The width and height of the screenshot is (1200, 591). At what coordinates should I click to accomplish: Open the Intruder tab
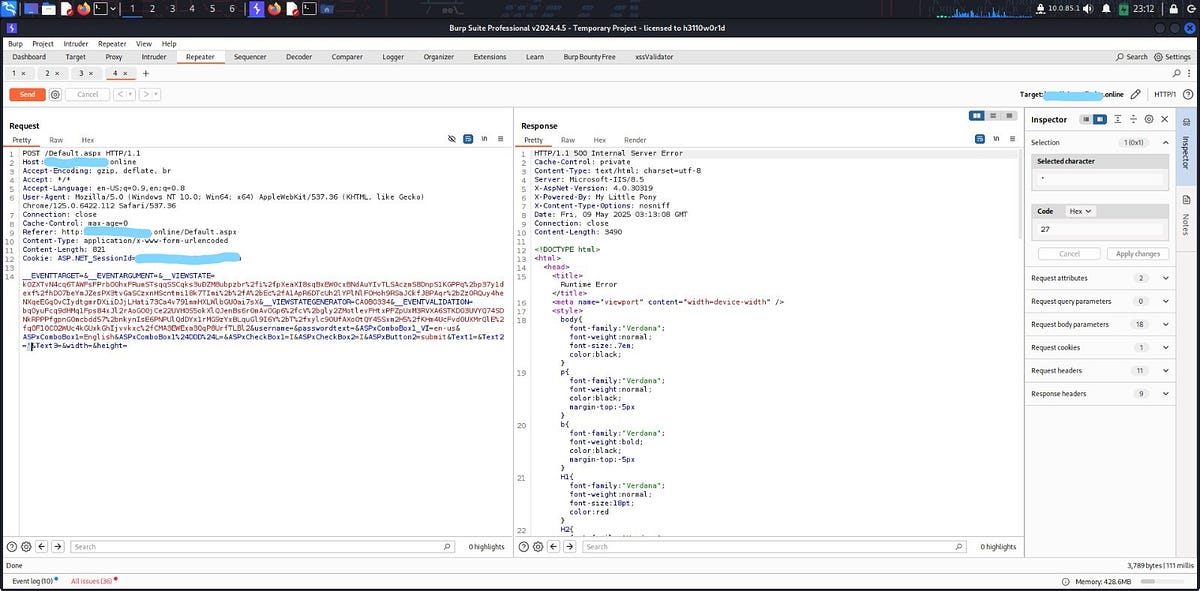tap(154, 57)
